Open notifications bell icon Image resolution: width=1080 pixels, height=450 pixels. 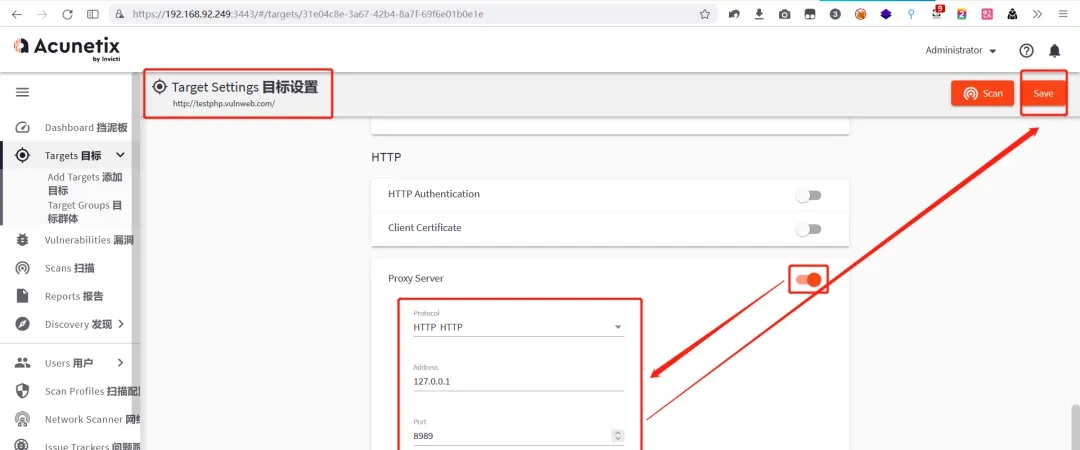(1055, 50)
